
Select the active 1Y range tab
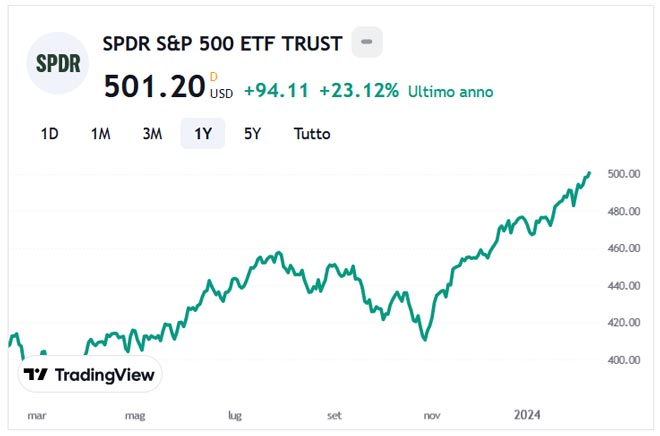pyautogui.click(x=202, y=133)
